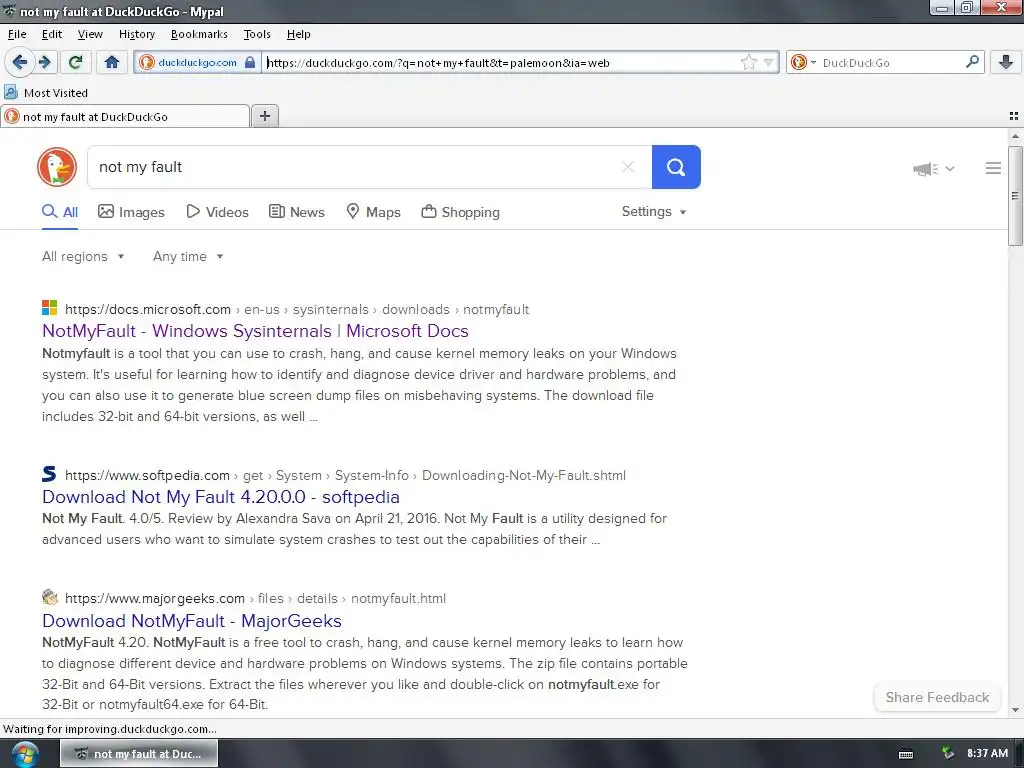Viewport: 1024px width, 768px height.
Task: Open the megaphone notifications dropdown
Action: coord(933,169)
